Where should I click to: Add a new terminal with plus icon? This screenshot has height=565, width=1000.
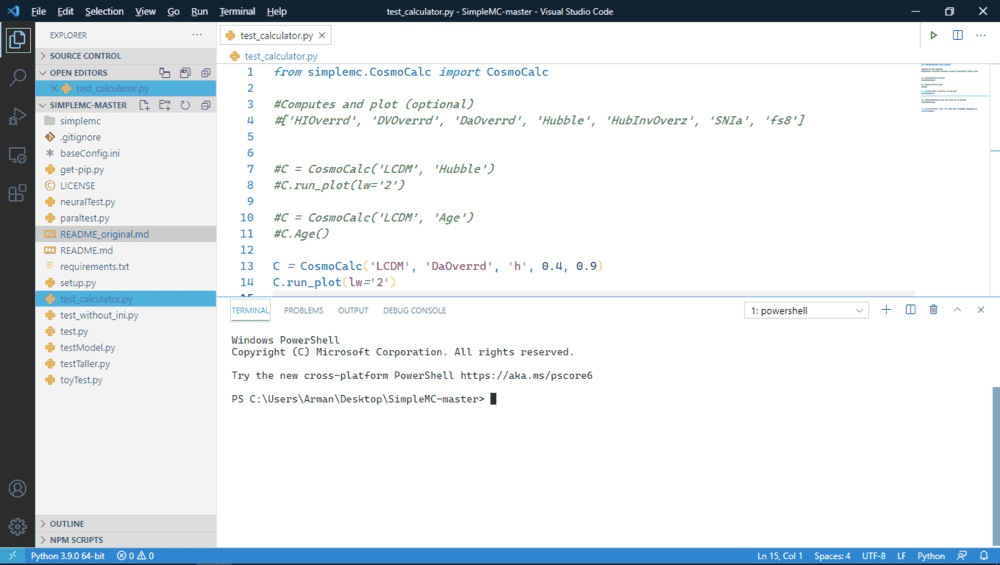[886, 310]
